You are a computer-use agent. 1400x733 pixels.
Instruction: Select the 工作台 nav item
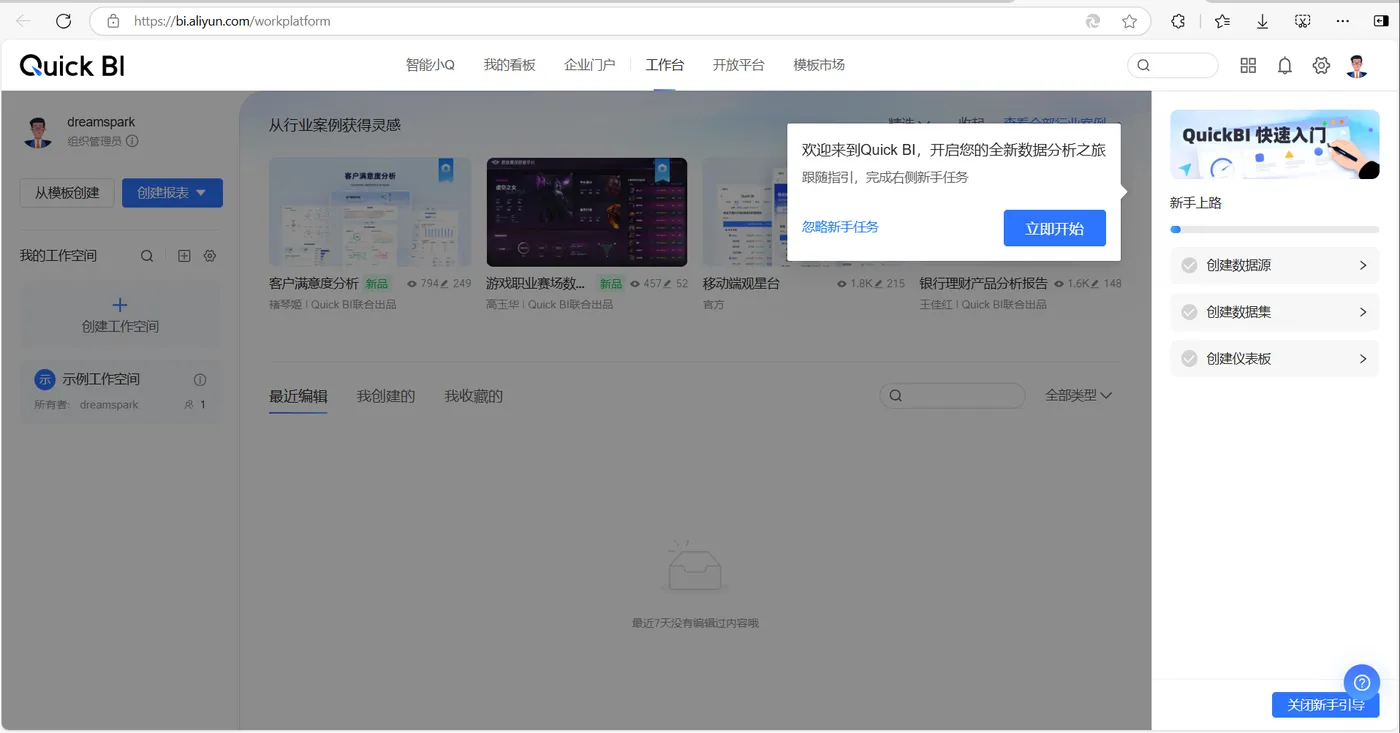665,65
